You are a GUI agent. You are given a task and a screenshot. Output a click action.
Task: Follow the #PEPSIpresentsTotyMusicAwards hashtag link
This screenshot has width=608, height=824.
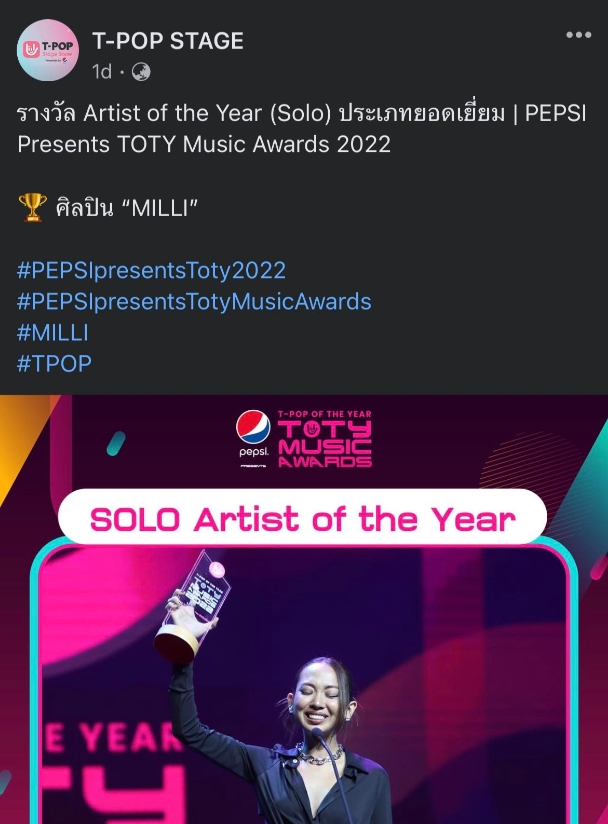coord(194,301)
